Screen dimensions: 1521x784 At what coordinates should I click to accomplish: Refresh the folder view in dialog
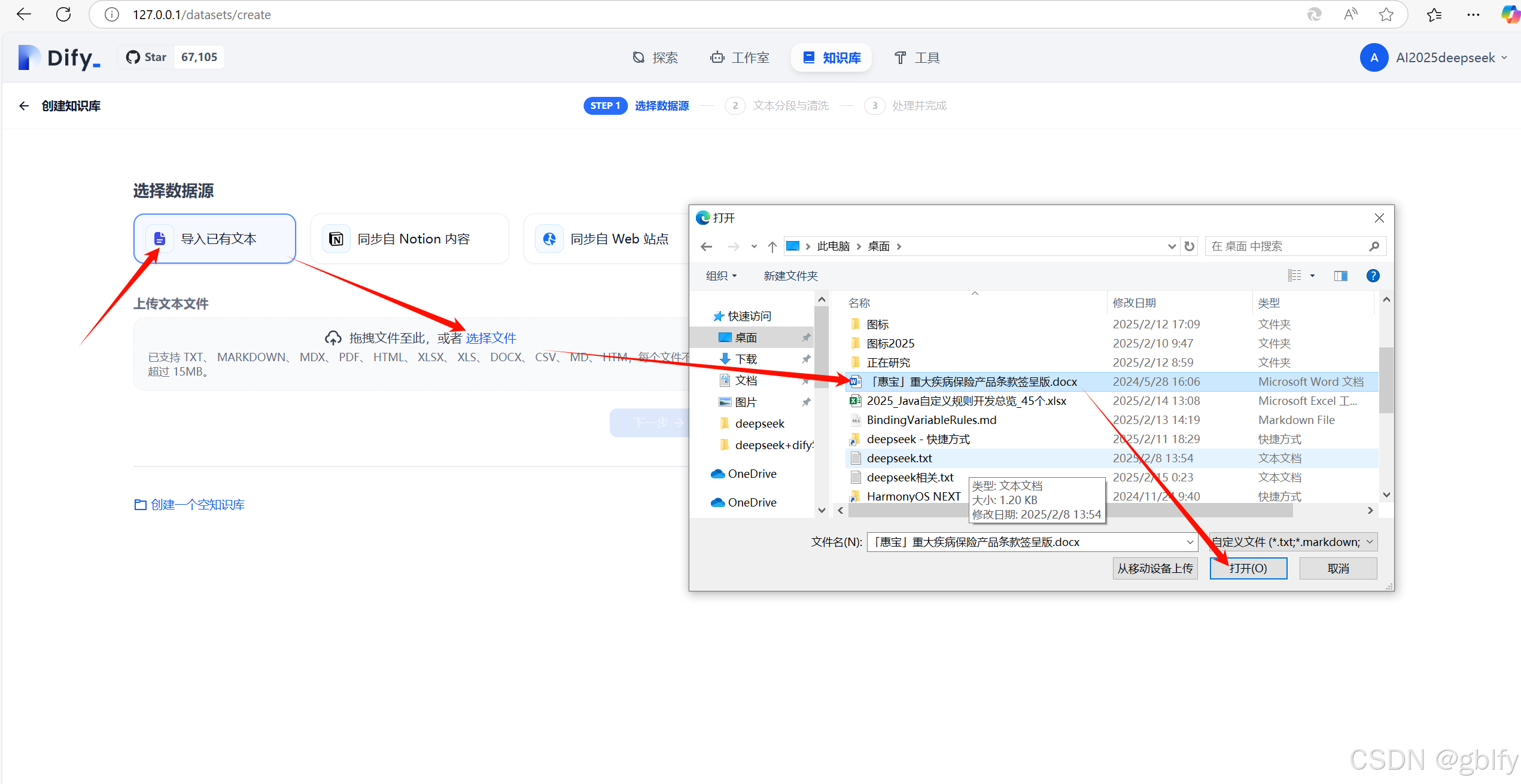tap(1190, 246)
